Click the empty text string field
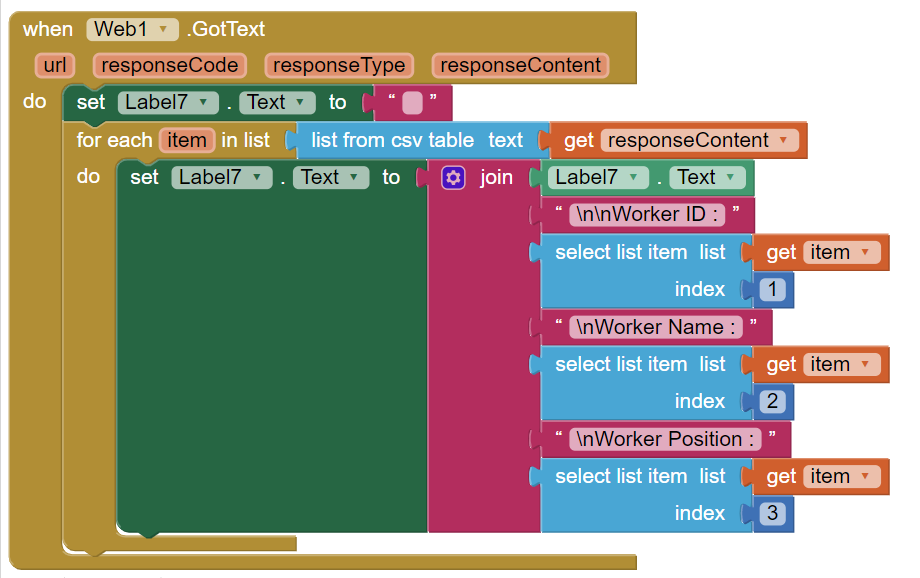 point(412,103)
